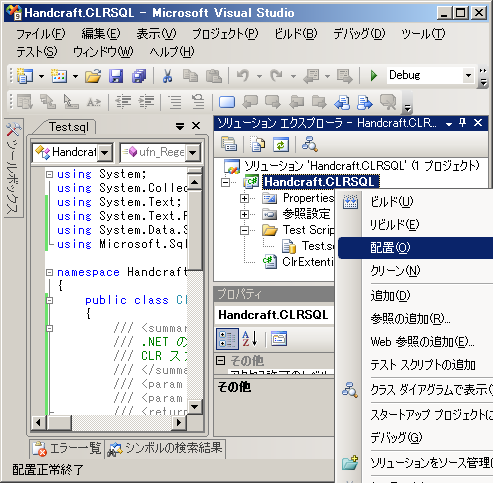Click the Cut scissors icon
The width and height of the screenshot is (493, 483).
click(167, 76)
